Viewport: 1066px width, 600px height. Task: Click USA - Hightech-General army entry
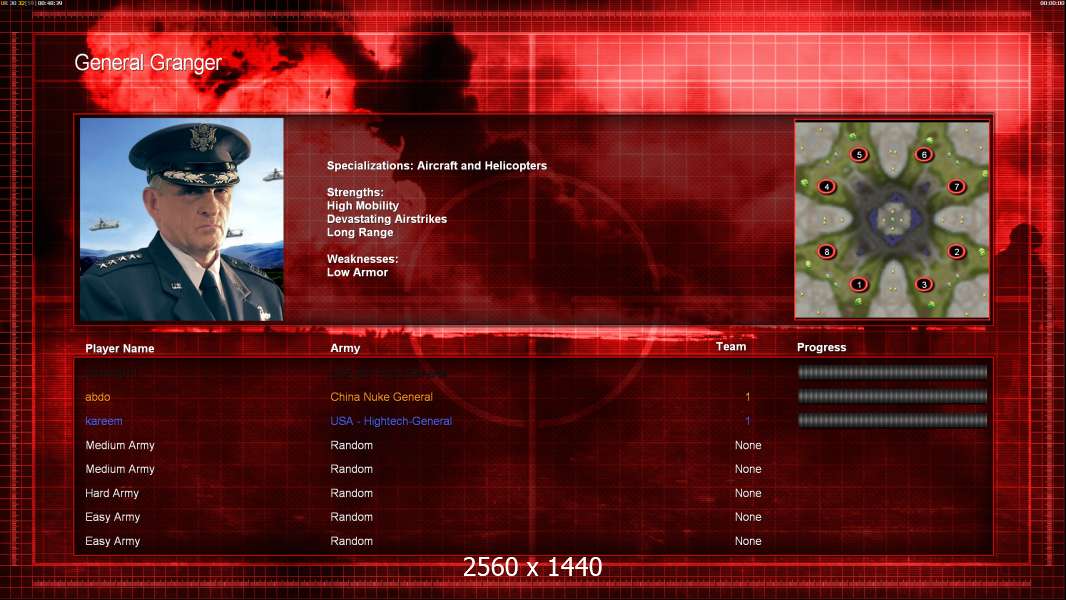coord(391,421)
